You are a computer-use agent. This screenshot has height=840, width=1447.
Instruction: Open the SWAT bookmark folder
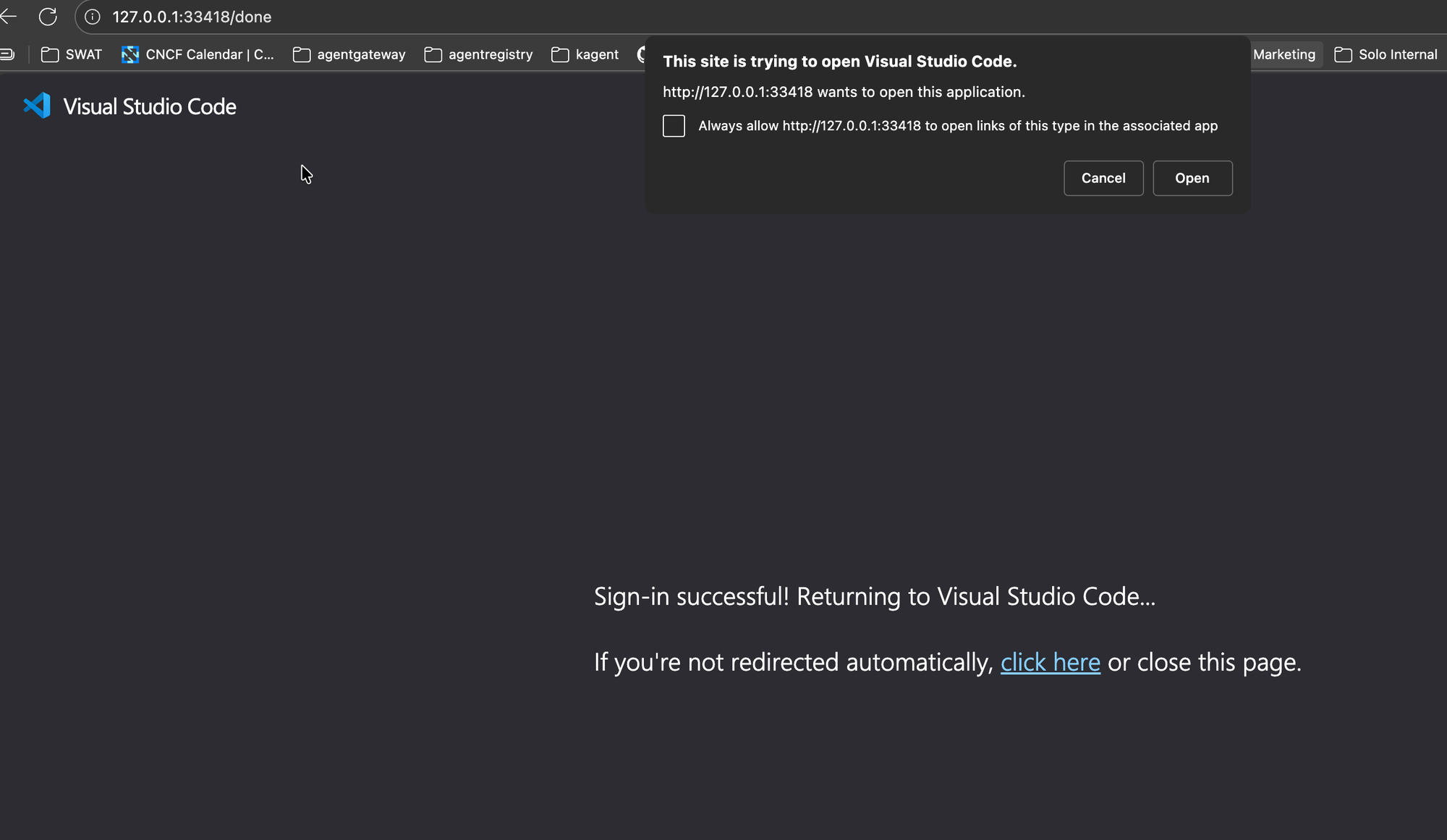tap(72, 55)
